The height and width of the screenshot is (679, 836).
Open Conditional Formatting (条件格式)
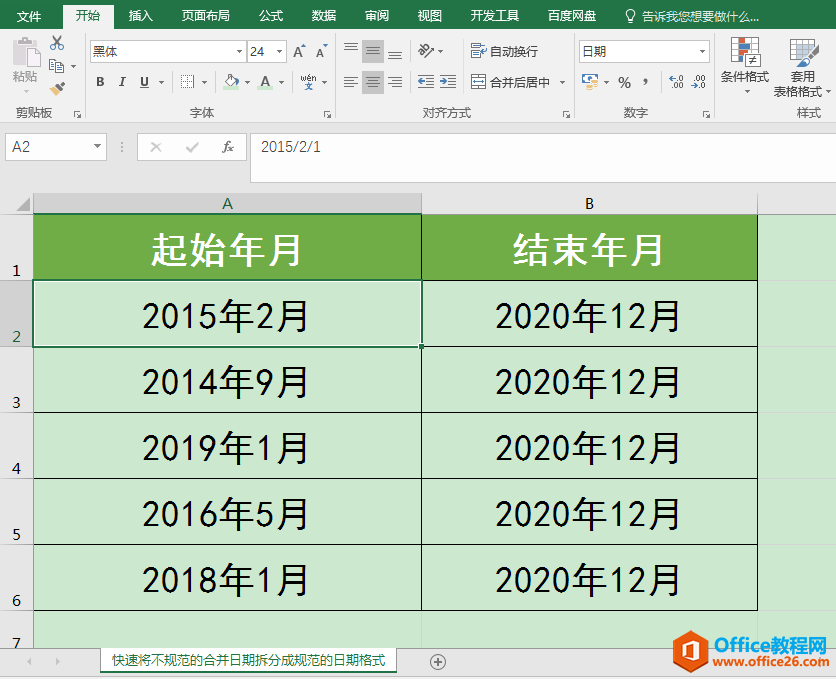[x=745, y=65]
